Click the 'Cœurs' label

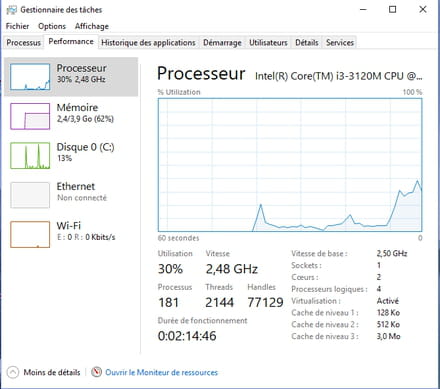[x=305, y=277]
